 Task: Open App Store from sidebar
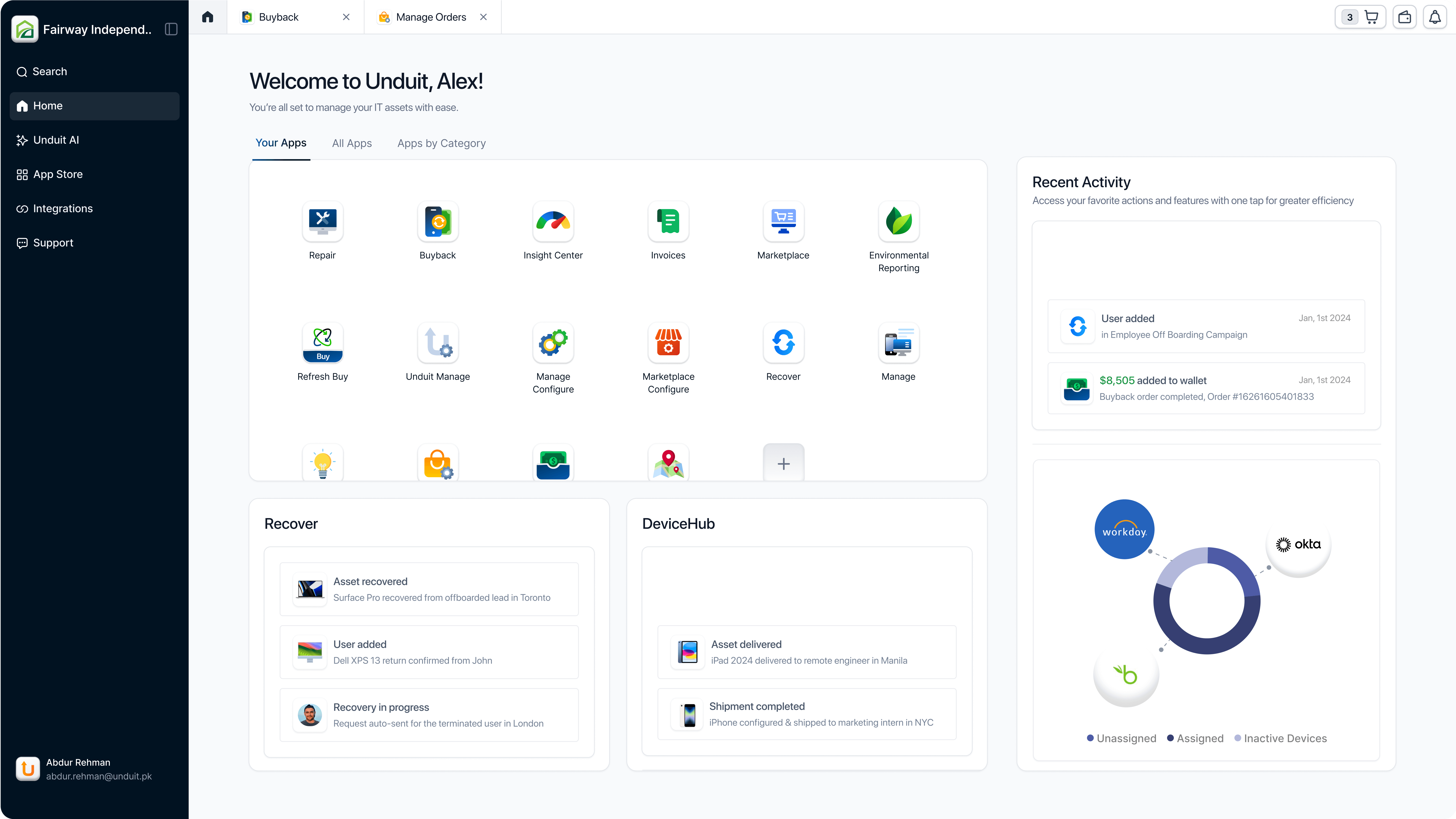click(x=94, y=175)
